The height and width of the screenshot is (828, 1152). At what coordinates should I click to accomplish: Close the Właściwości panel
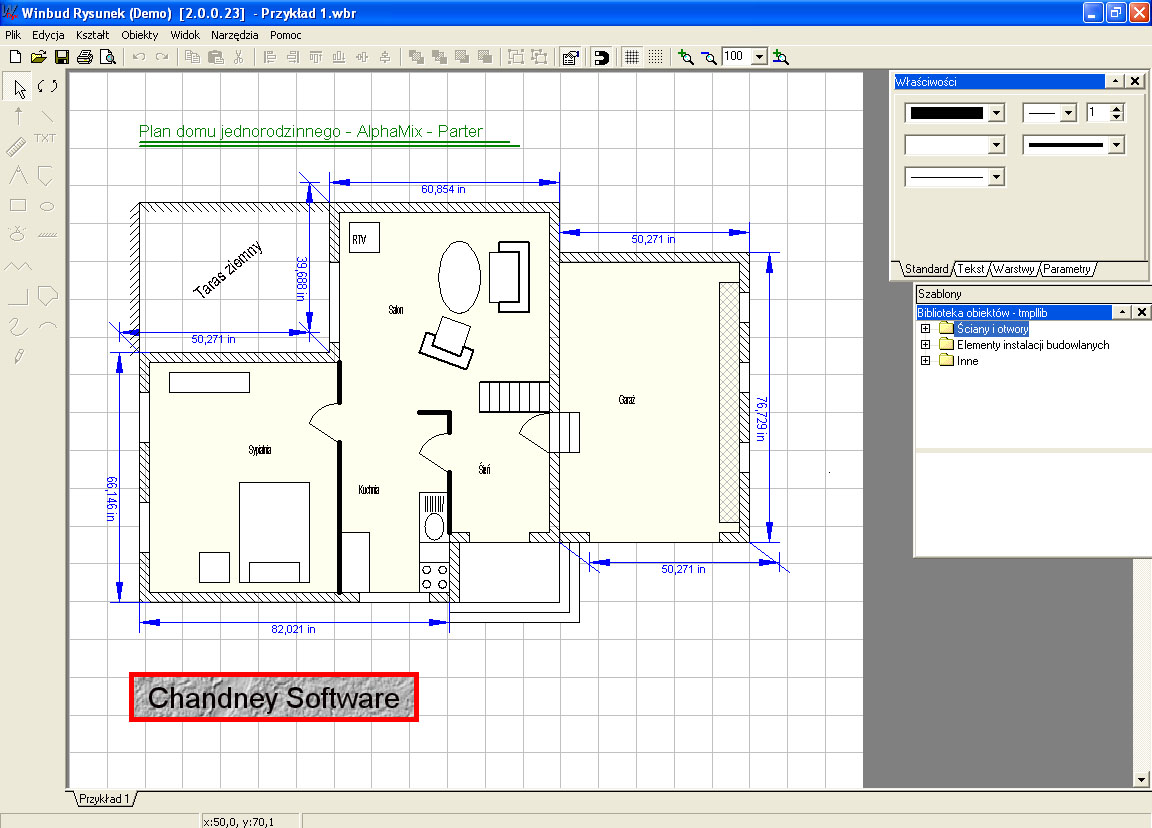[1135, 81]
